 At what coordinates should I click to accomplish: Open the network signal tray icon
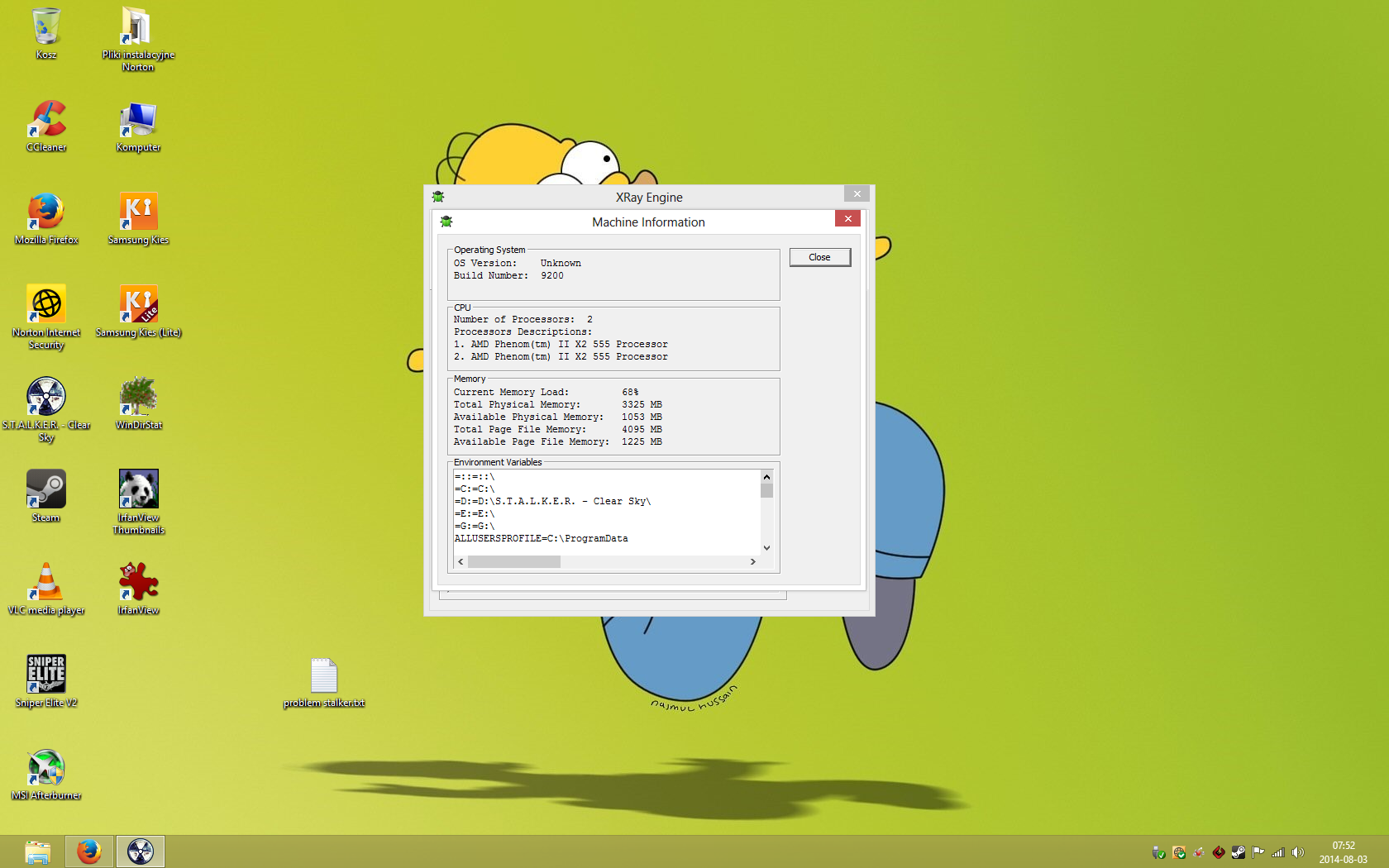[1278, 852]
